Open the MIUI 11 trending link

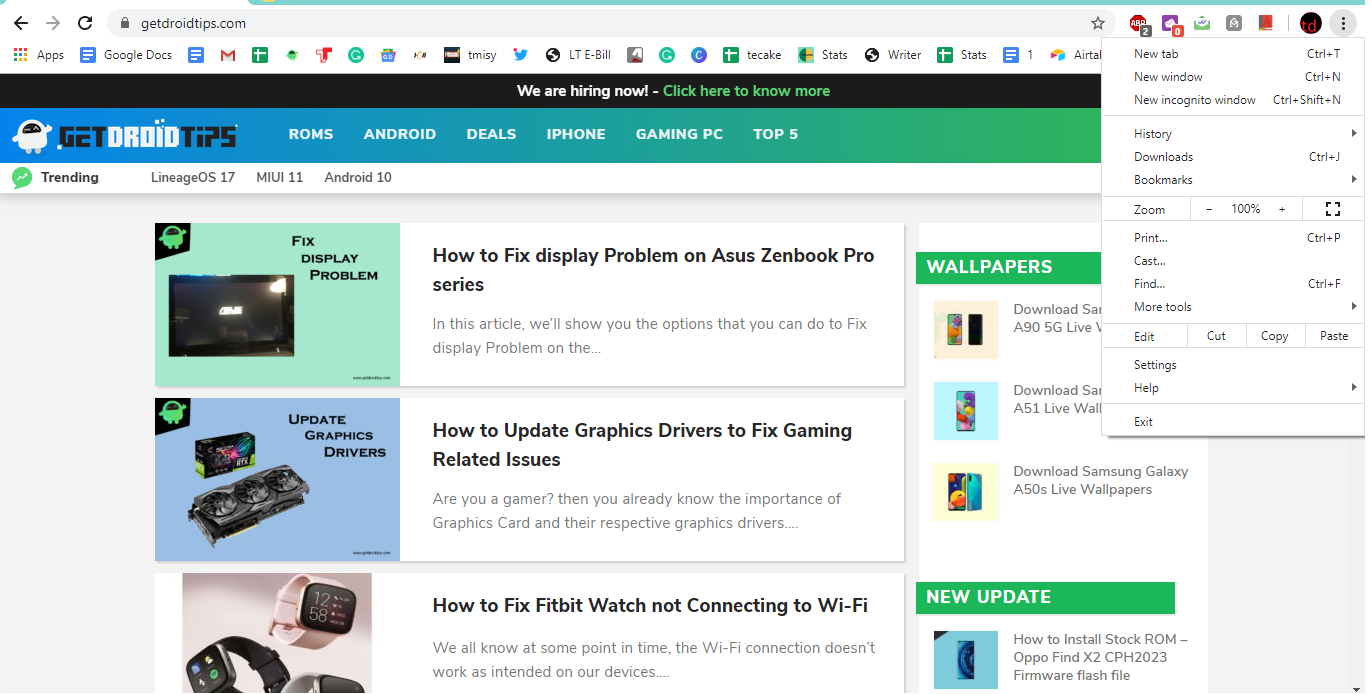pos(279,177)
